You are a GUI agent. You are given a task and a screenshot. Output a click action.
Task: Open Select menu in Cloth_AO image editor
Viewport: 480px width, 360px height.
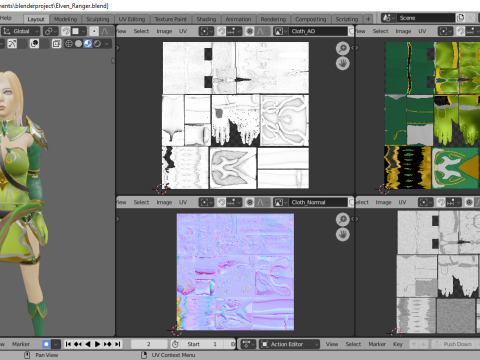(x=141, y=31)
